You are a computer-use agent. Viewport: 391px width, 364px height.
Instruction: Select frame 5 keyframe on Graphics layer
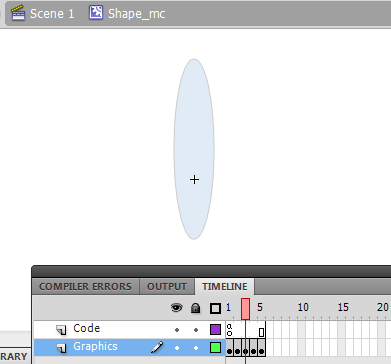click(262, 348)
